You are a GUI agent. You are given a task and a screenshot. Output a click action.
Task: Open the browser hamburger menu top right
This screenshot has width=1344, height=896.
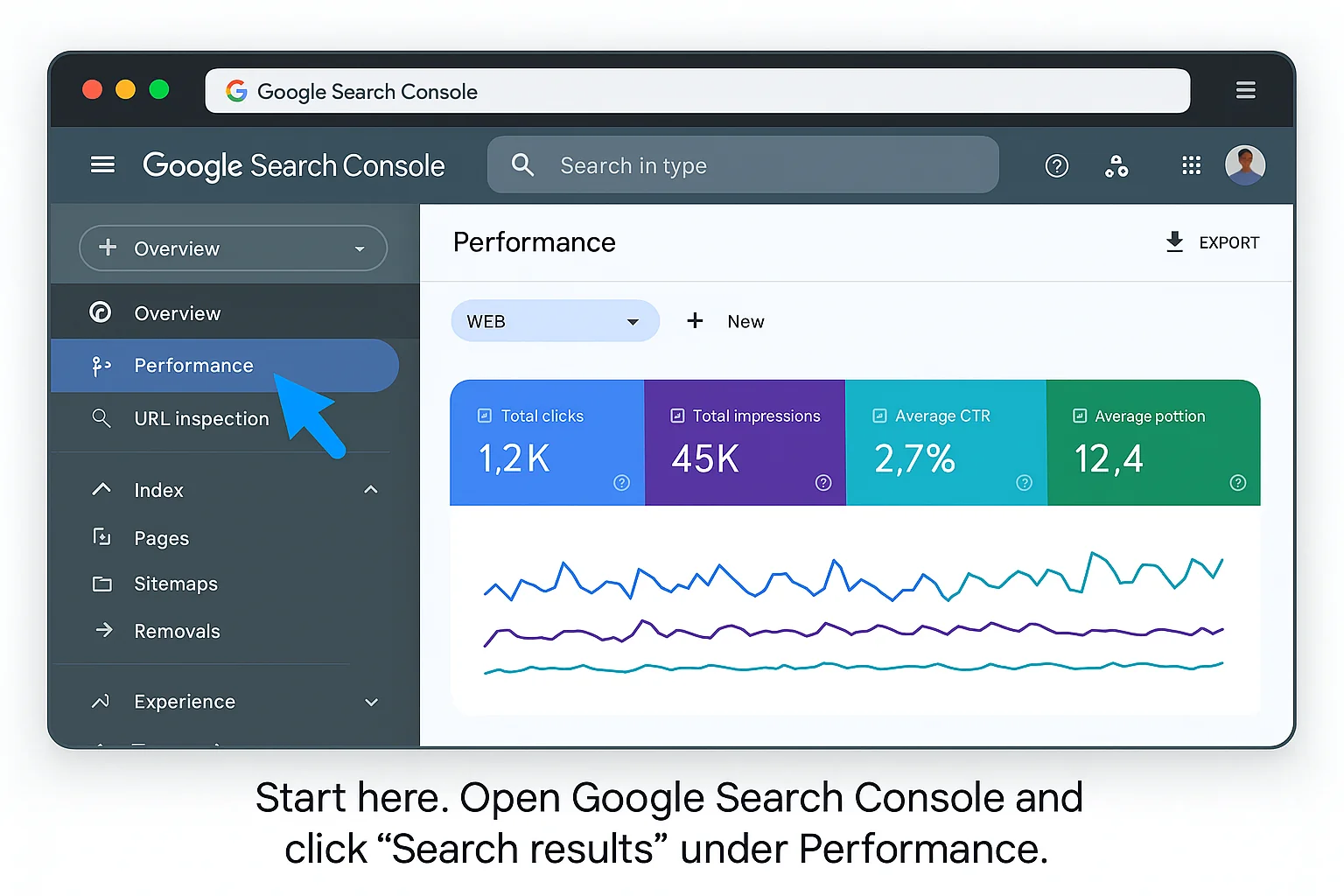[x=1245, y=89]
